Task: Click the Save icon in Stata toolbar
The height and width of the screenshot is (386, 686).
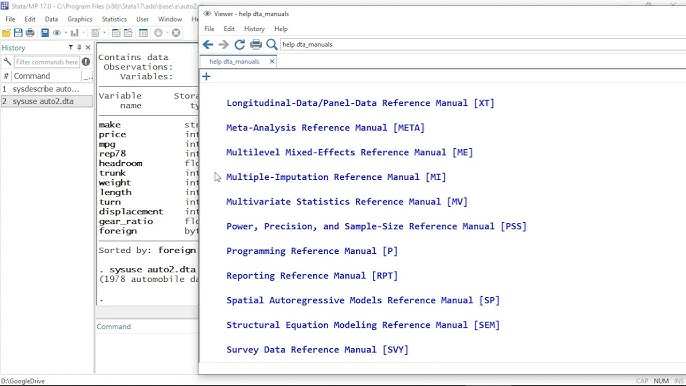Action: point(18,33)
